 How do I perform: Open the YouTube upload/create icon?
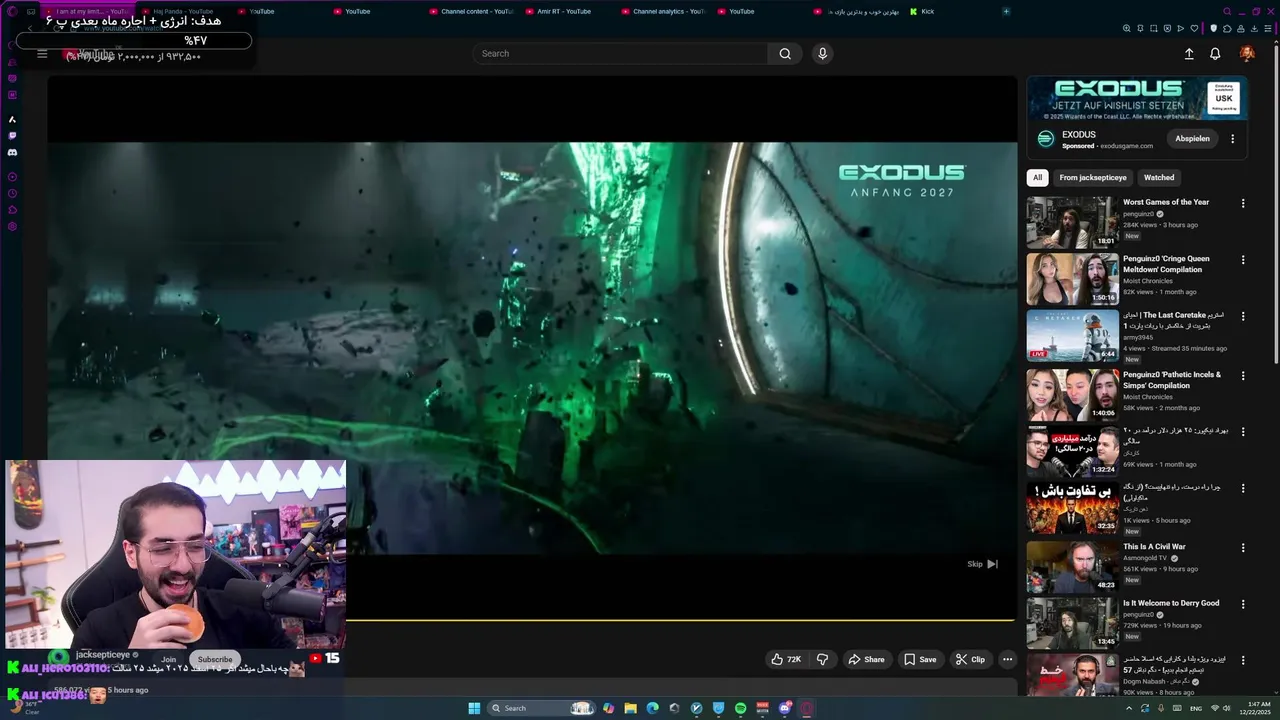point(1189,54)
